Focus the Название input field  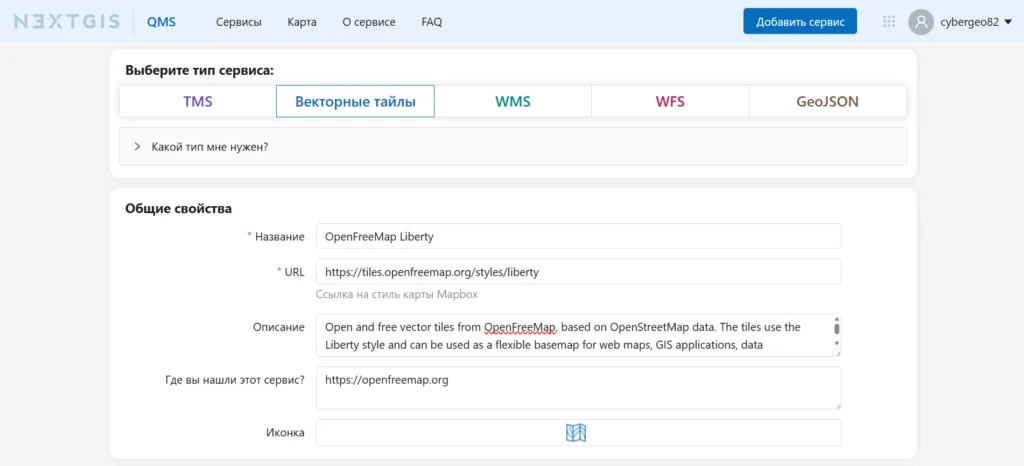pos(579,236)
